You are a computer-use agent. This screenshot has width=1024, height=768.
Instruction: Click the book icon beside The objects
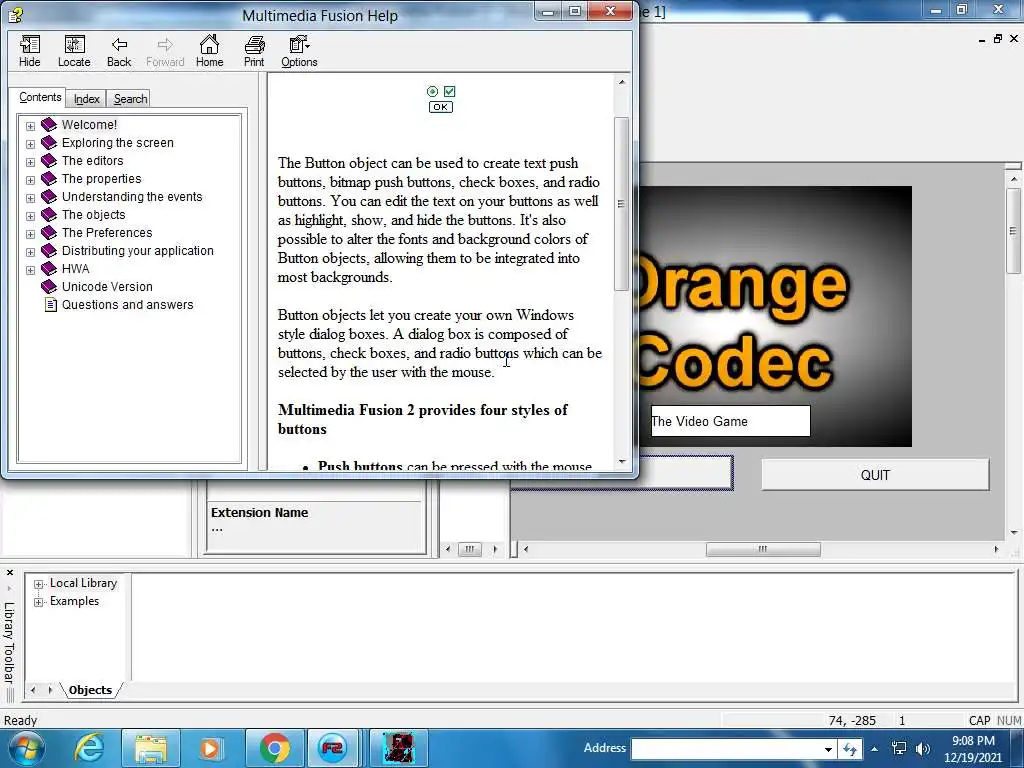(x=49, y=214)
